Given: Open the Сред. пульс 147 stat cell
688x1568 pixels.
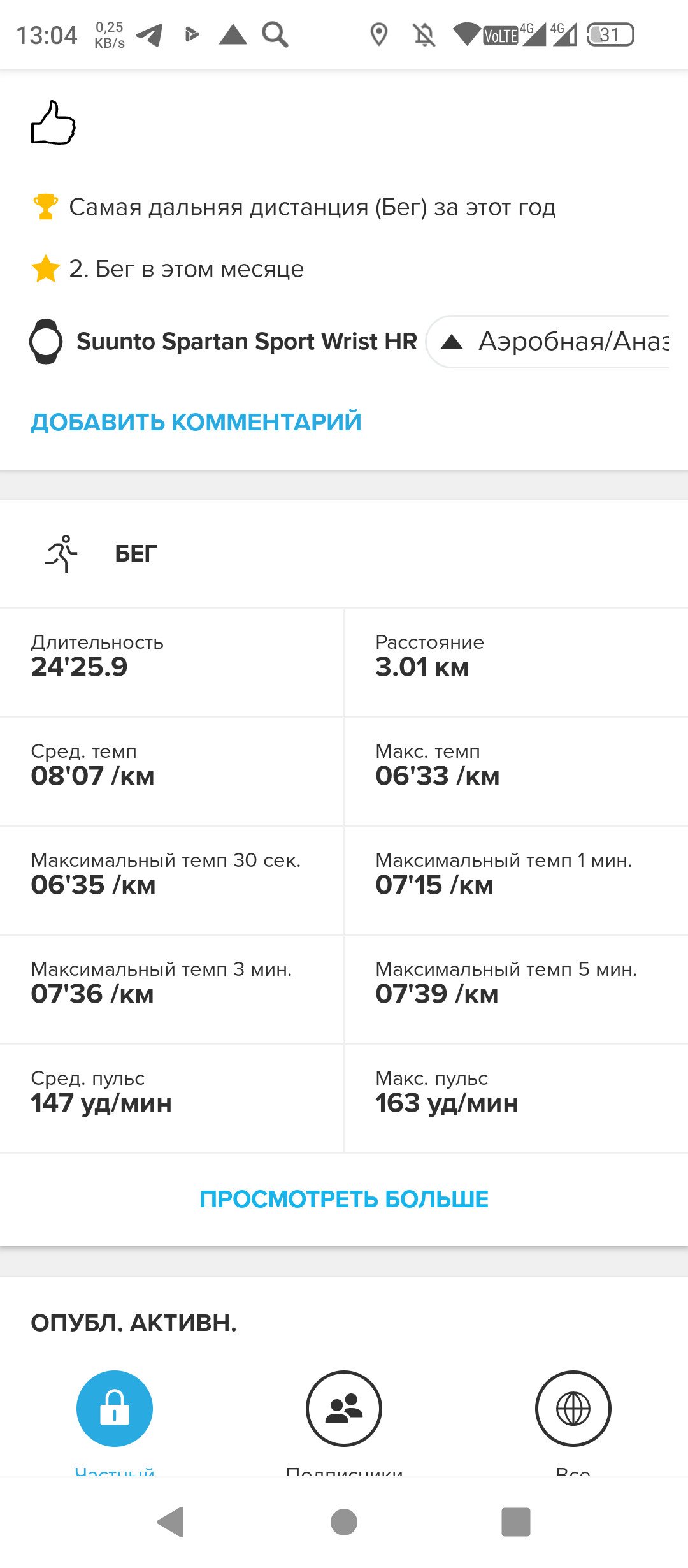Looking at the screenshot, I should [x=171, y=1099].
